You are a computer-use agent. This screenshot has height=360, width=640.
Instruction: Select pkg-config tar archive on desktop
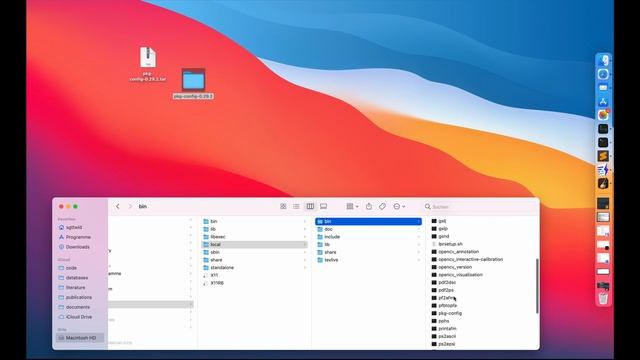click(148, 64)
